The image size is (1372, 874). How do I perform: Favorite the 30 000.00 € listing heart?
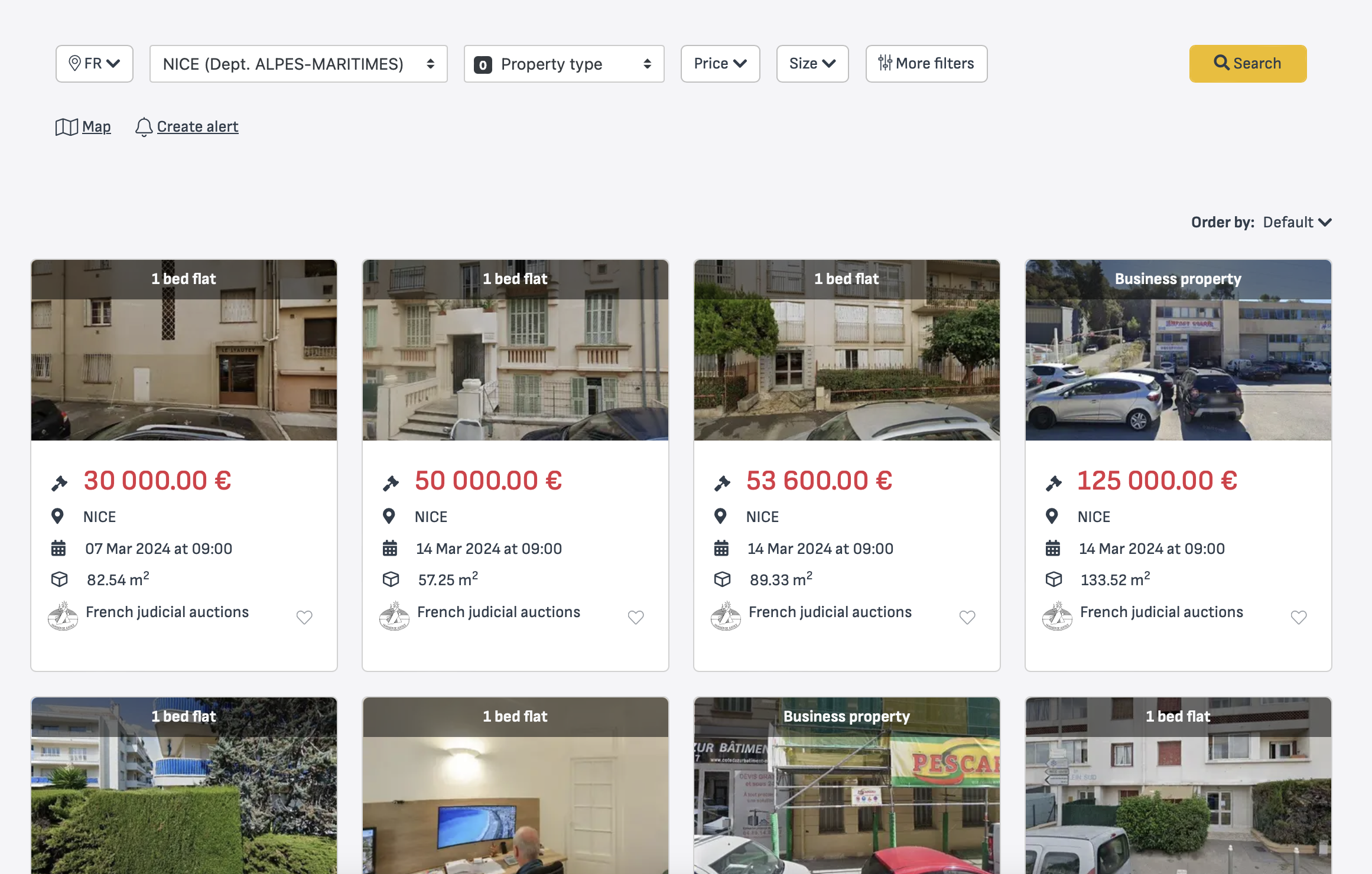coord(304,617)
